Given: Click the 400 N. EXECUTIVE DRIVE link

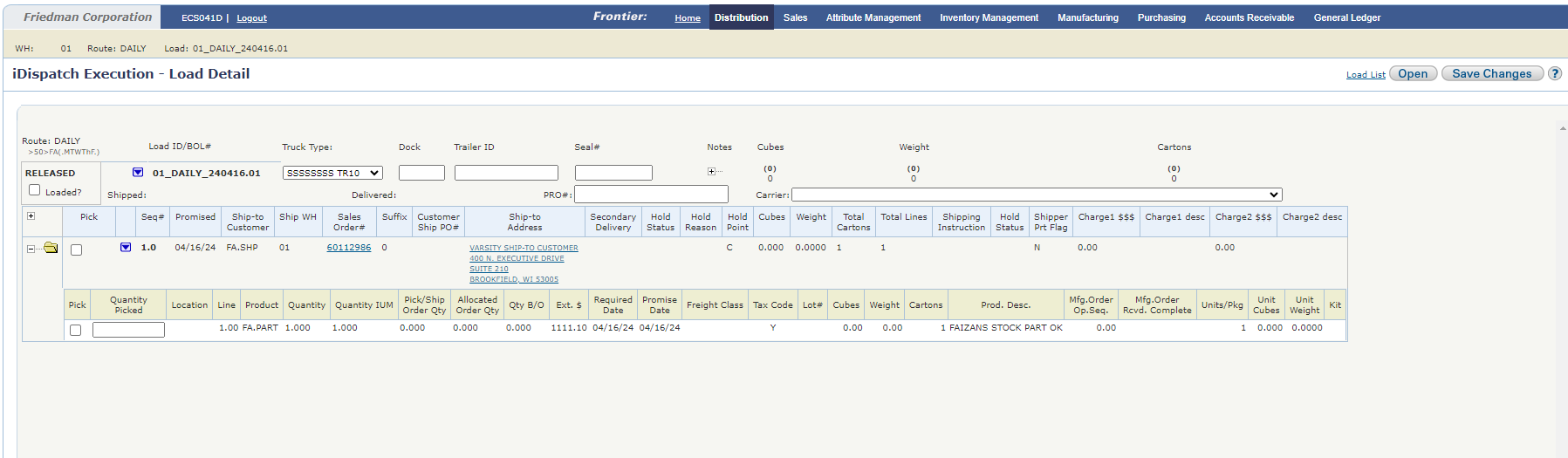Looking at the screenshot, I should tap(517, 258).
